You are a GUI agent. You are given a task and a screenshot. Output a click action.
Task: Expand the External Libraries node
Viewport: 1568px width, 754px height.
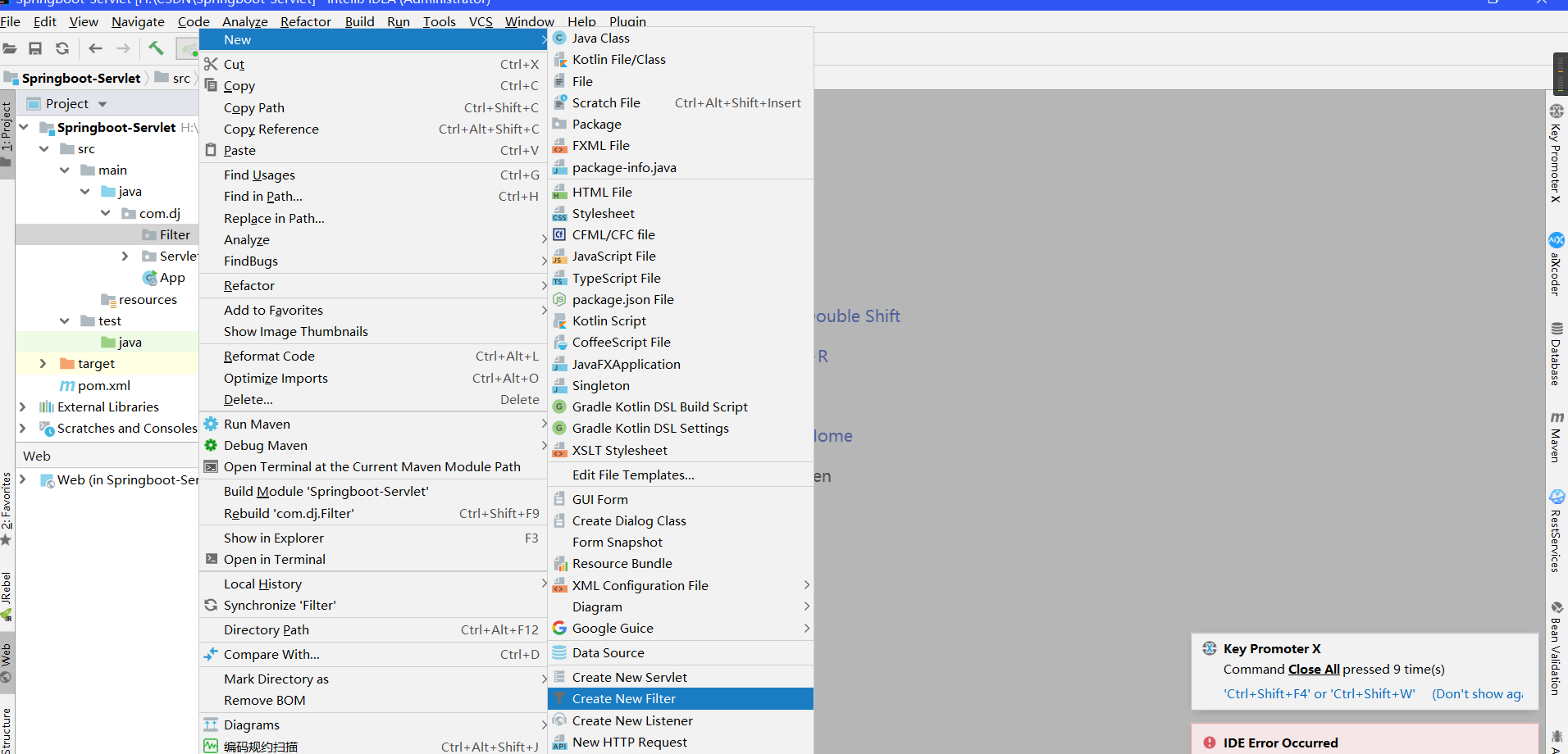click(x=23, y=407)
